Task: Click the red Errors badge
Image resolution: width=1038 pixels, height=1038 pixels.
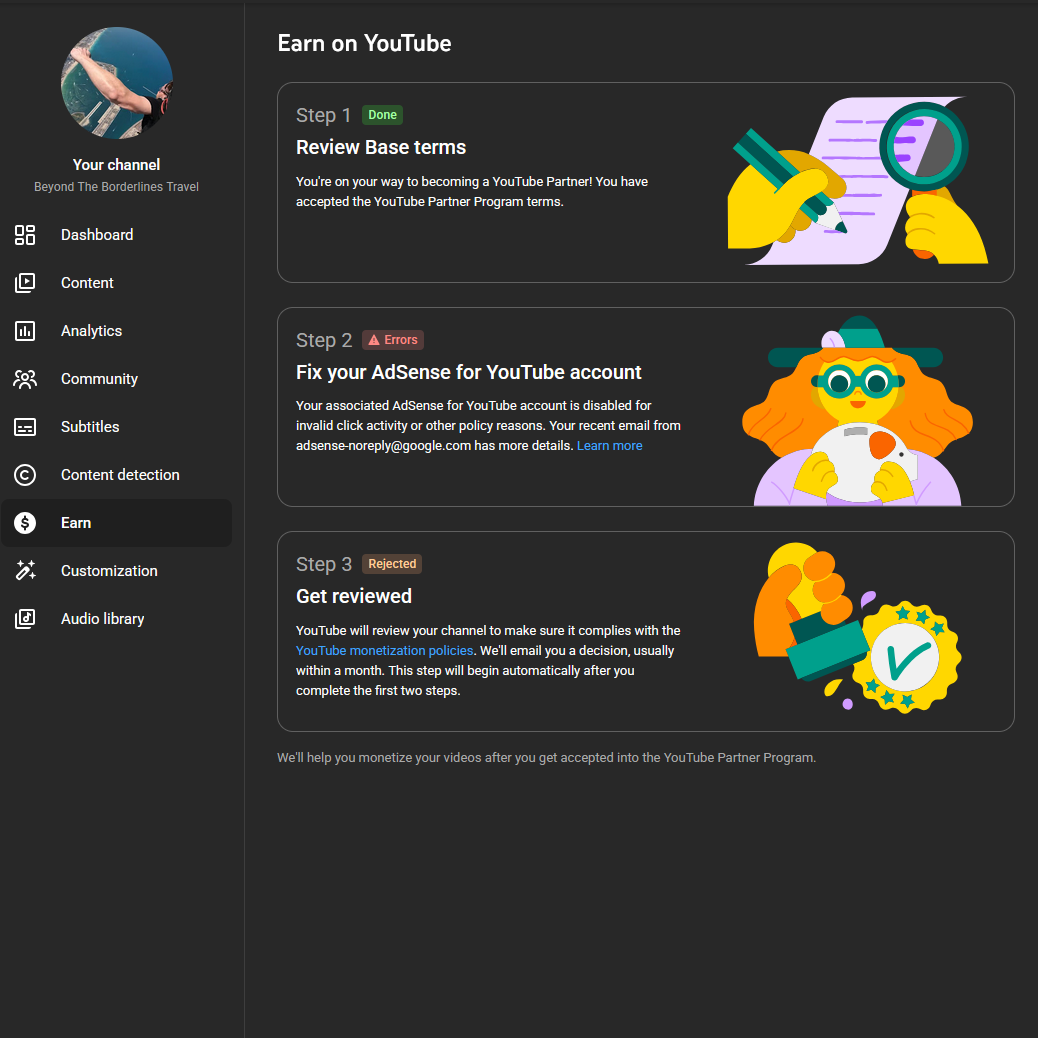Action: pyautogui.click(x=393, y=340)
